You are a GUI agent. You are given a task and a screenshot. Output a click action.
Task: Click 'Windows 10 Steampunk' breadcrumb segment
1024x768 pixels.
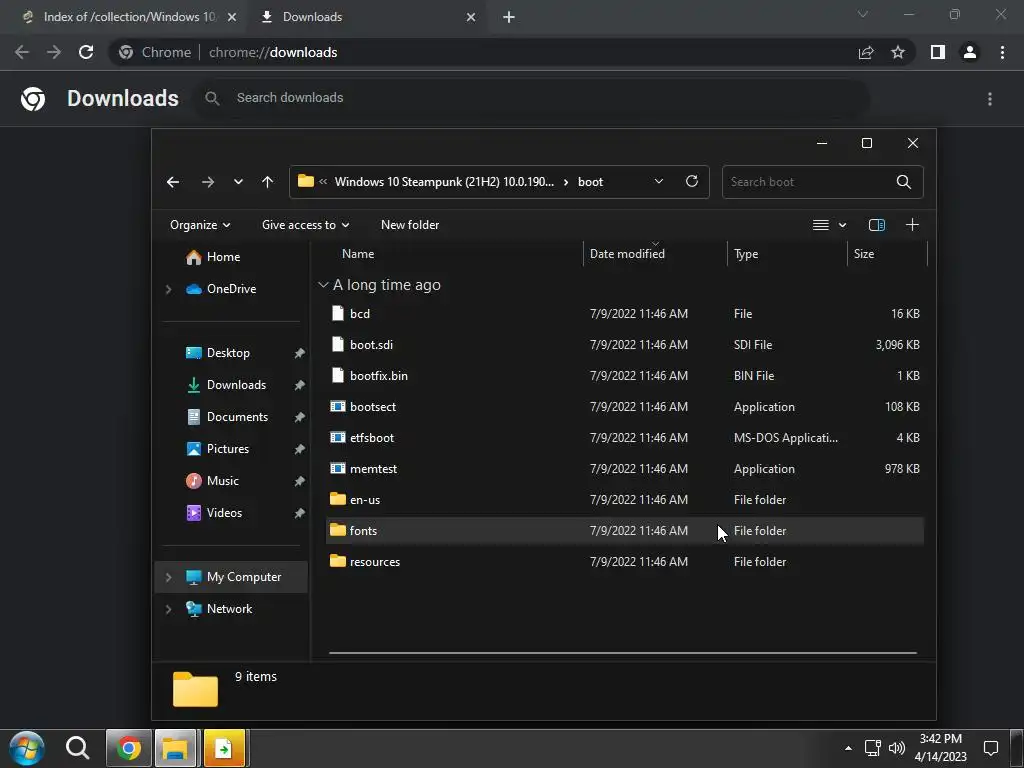click(444, 182)
